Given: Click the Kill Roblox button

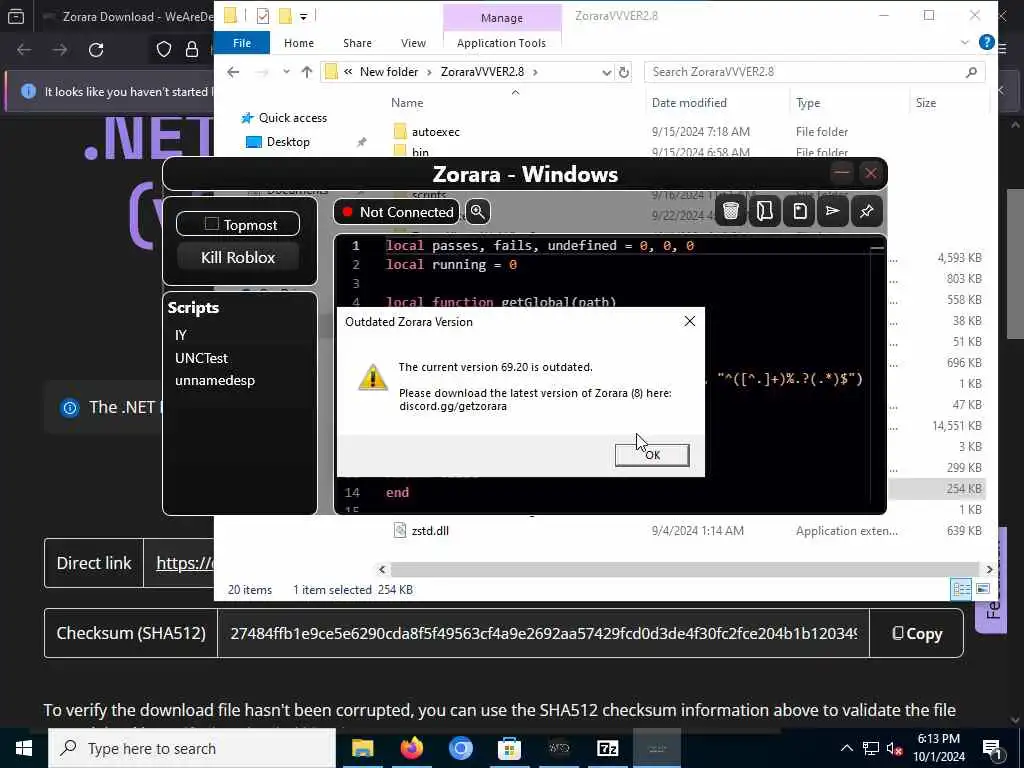Looking at the screenshot, I should pyautogui.click(x=238, y=257).
